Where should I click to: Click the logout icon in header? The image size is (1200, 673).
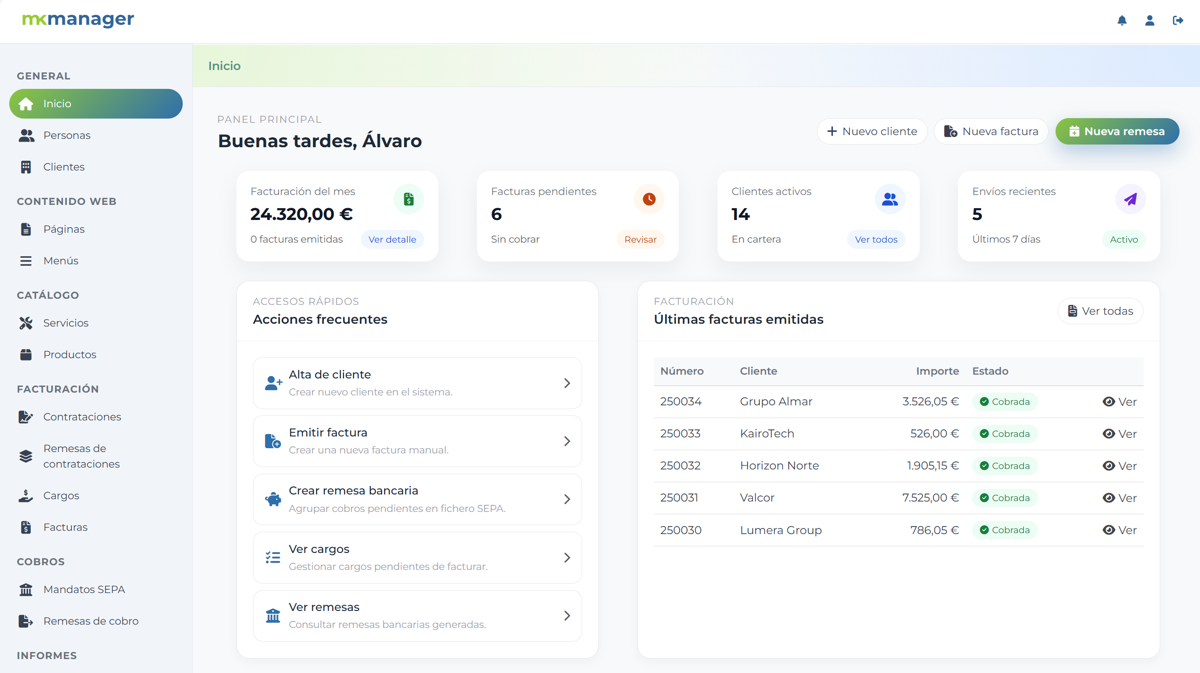pyautogui.click(x=1178, y=21)
